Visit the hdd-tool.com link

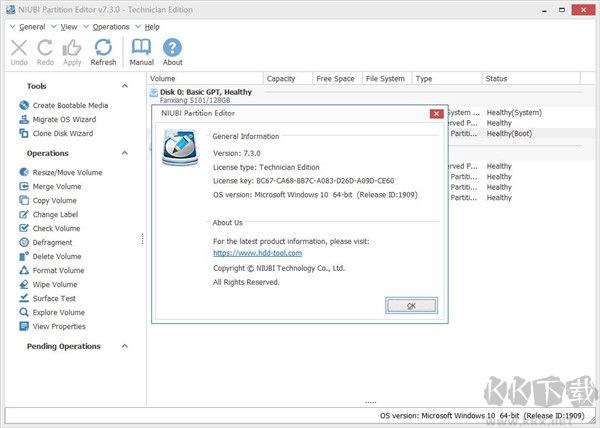click(x=258, y=253)
